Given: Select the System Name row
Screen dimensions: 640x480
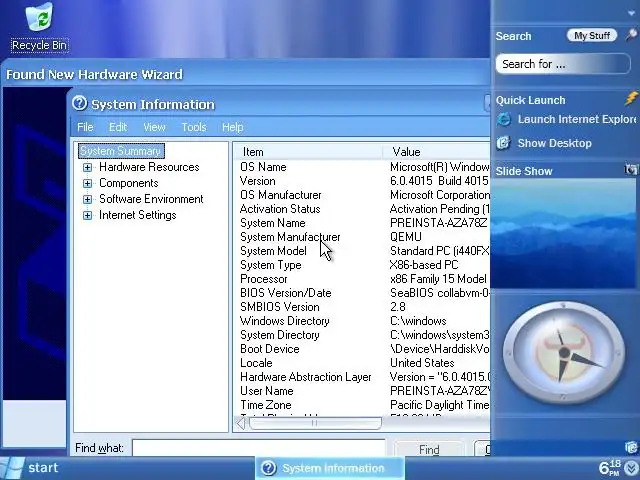Looking at the screenshot, I should point(363,223).
